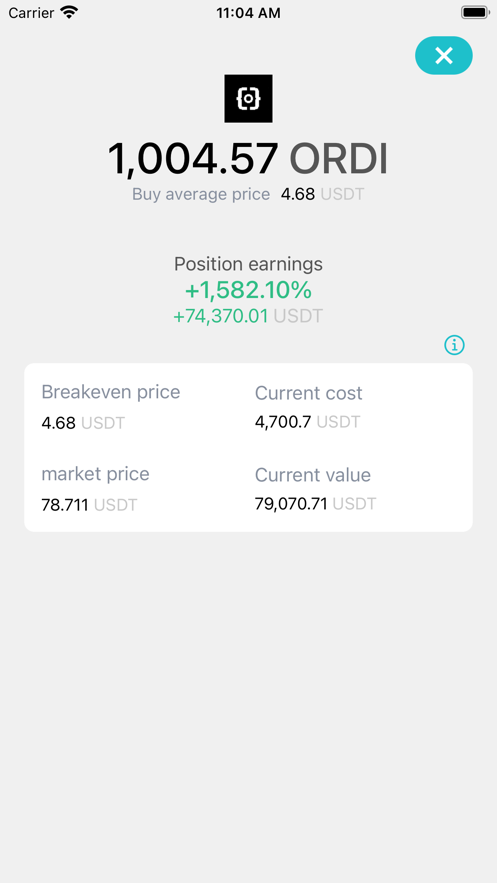The width and height of the screenshot is (497, 883).
Task: Tap the battery indicator in status bar
Action: [474, 12]
